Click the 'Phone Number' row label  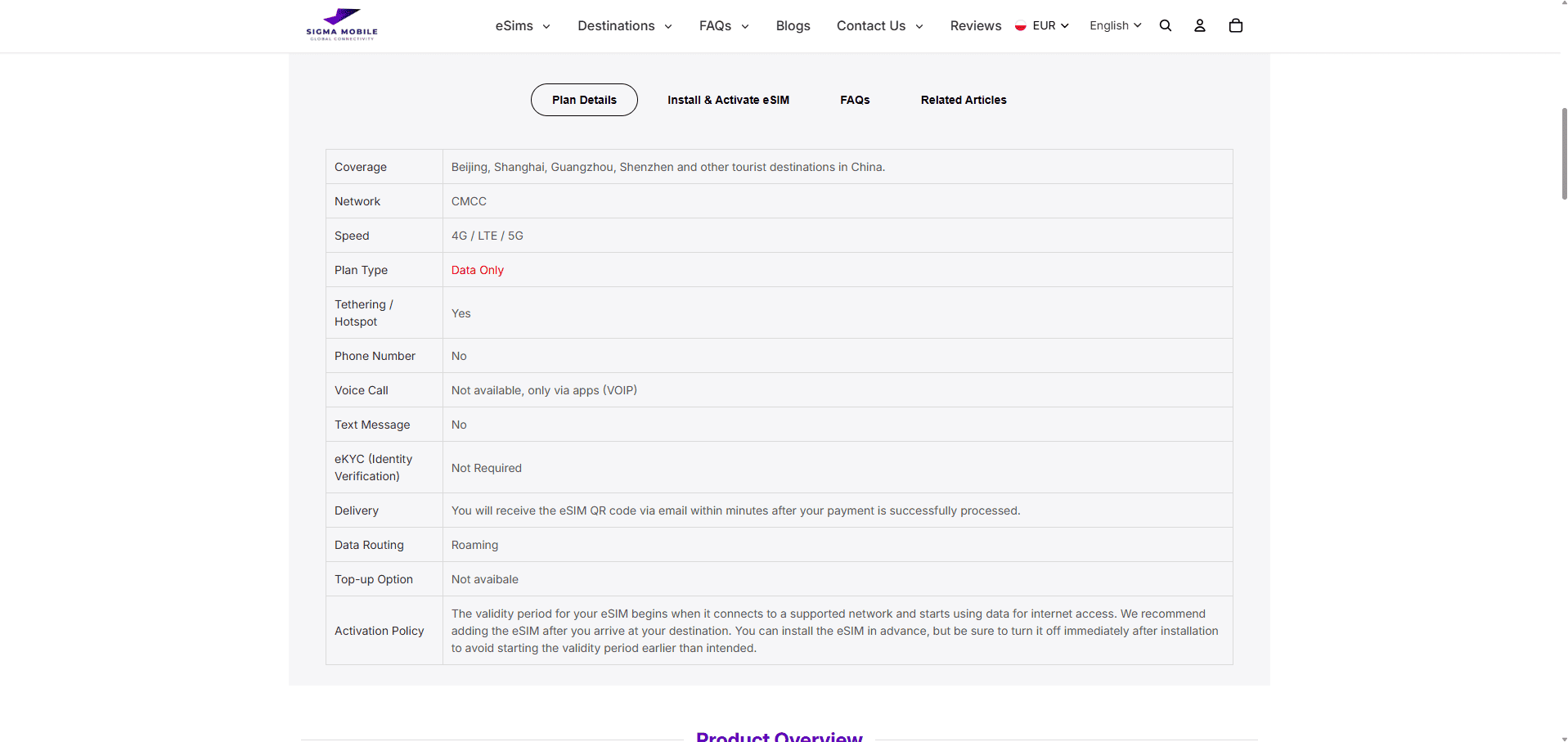pos(375,356)
